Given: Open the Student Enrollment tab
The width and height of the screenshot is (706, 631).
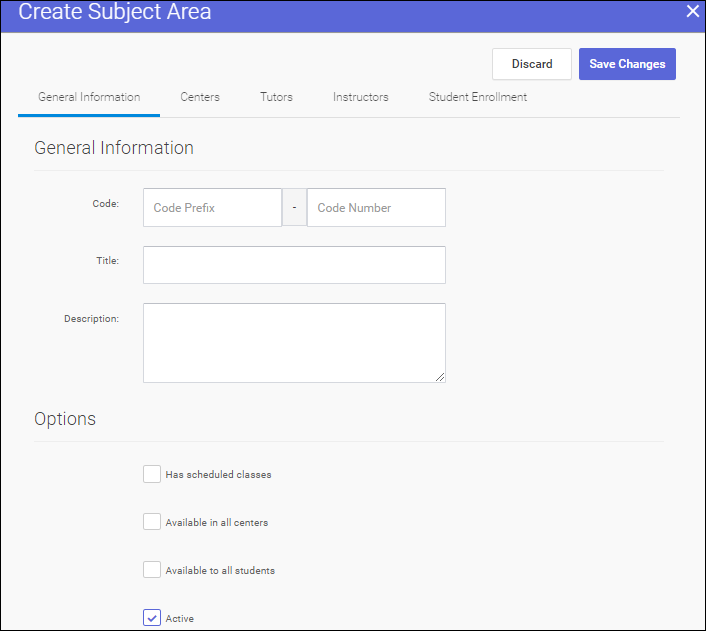Looking at the screenshot, I should (478, 97).
